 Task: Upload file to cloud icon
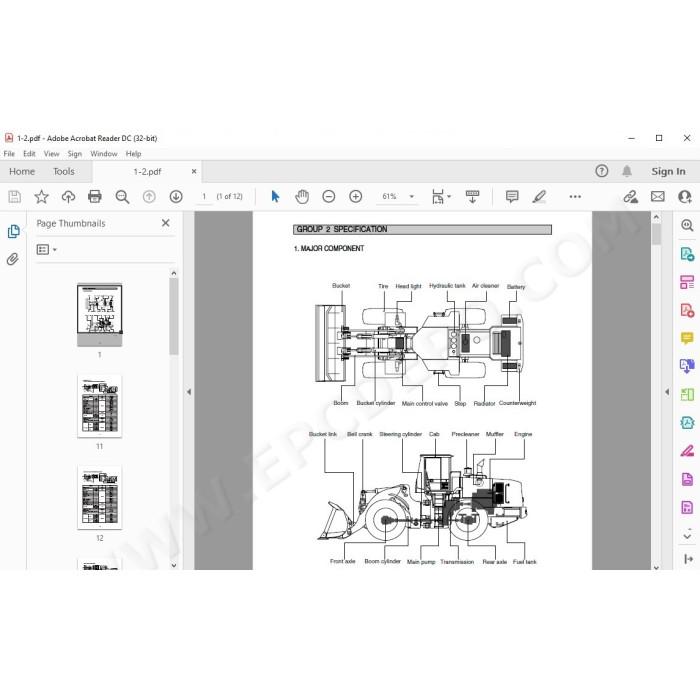68,196
